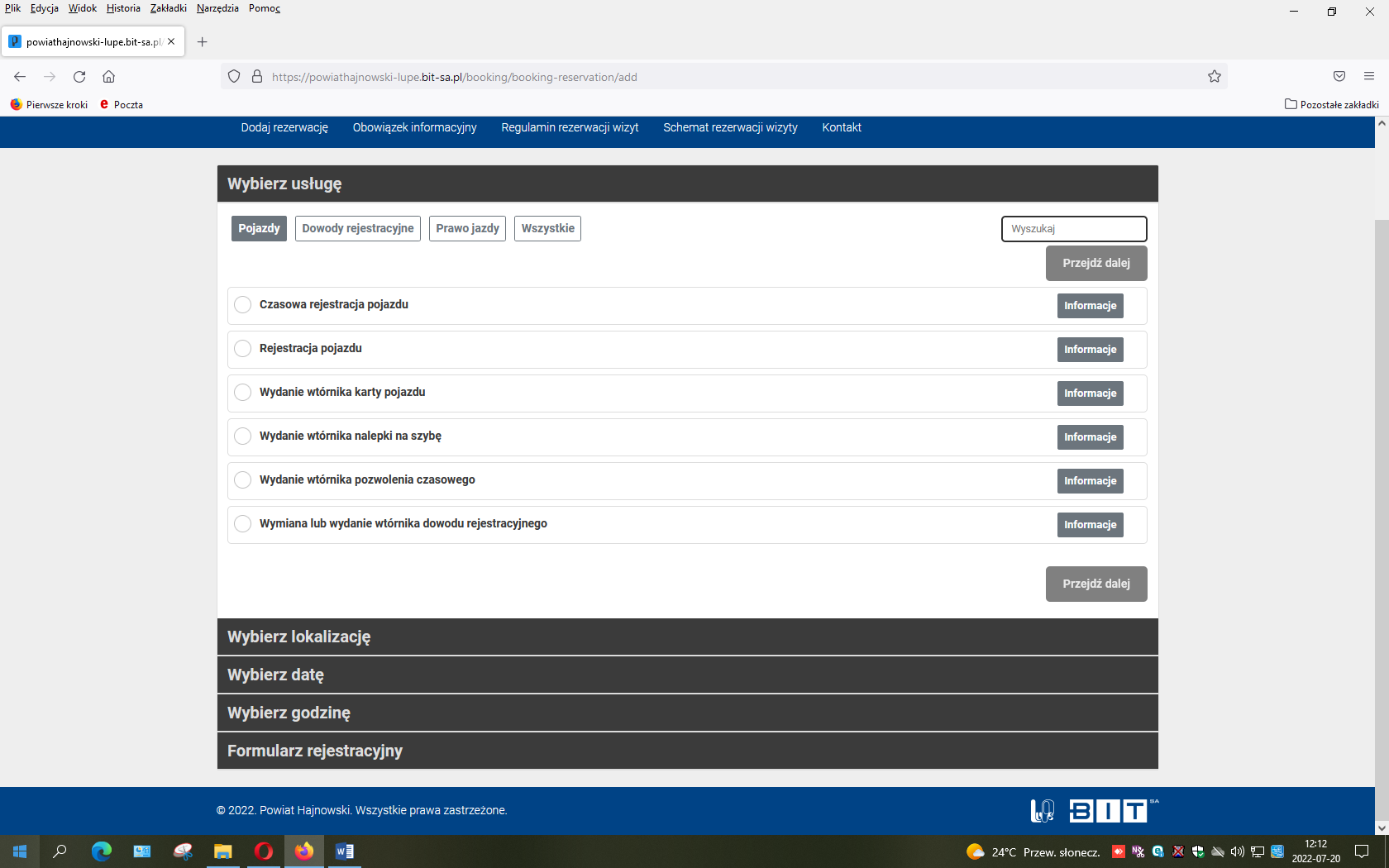Click into the Wyszukaj search field
Image resolution: width=1389 pixels, height=868 pixels.
[1073, 229]
